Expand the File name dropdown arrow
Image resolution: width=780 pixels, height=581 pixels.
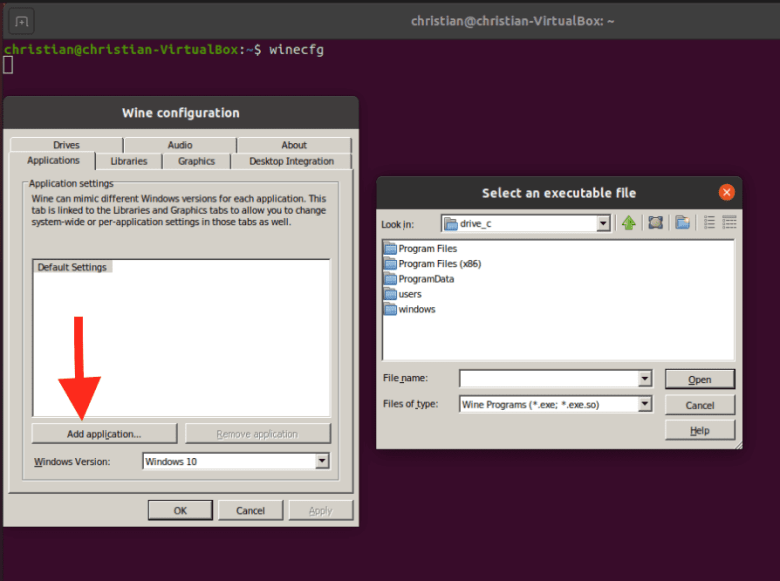[645, 379]
